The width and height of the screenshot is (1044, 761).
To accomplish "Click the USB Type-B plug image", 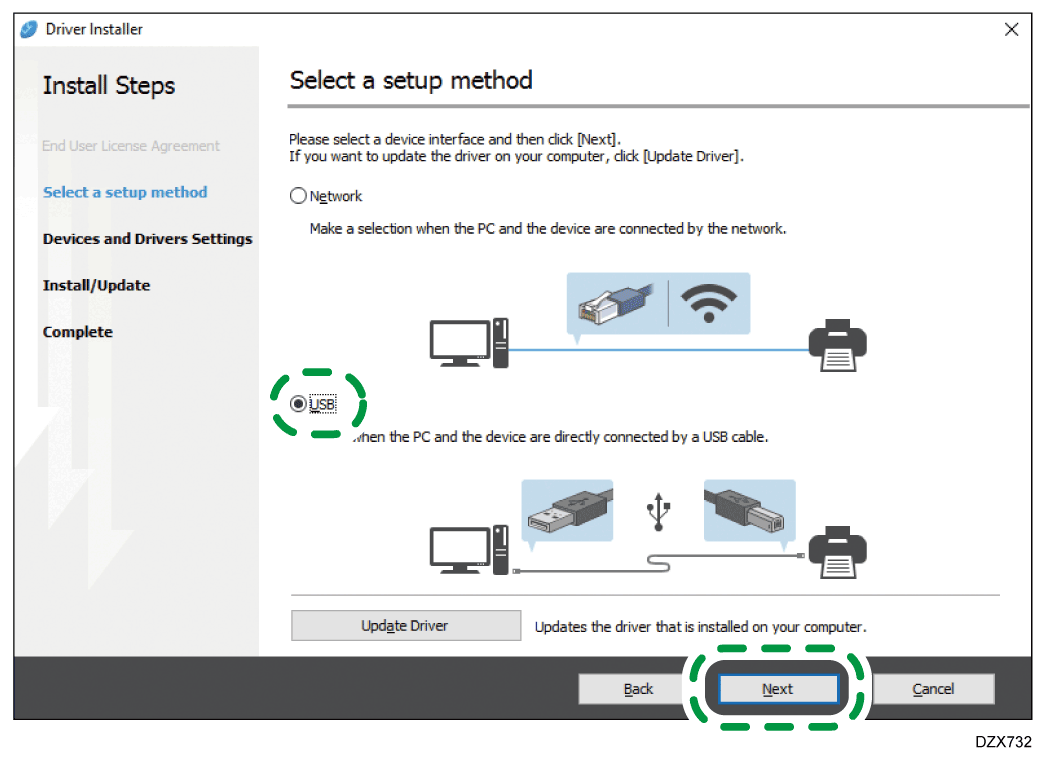I will coord(749,509).
